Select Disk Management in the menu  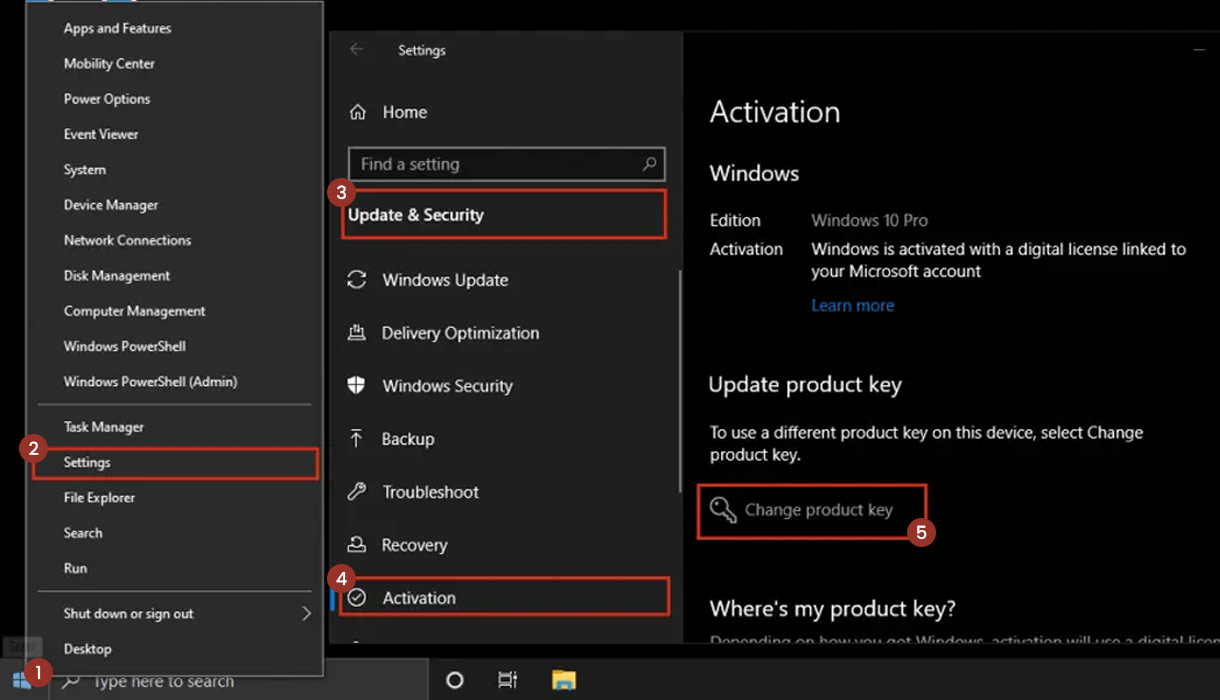(117, 276)
